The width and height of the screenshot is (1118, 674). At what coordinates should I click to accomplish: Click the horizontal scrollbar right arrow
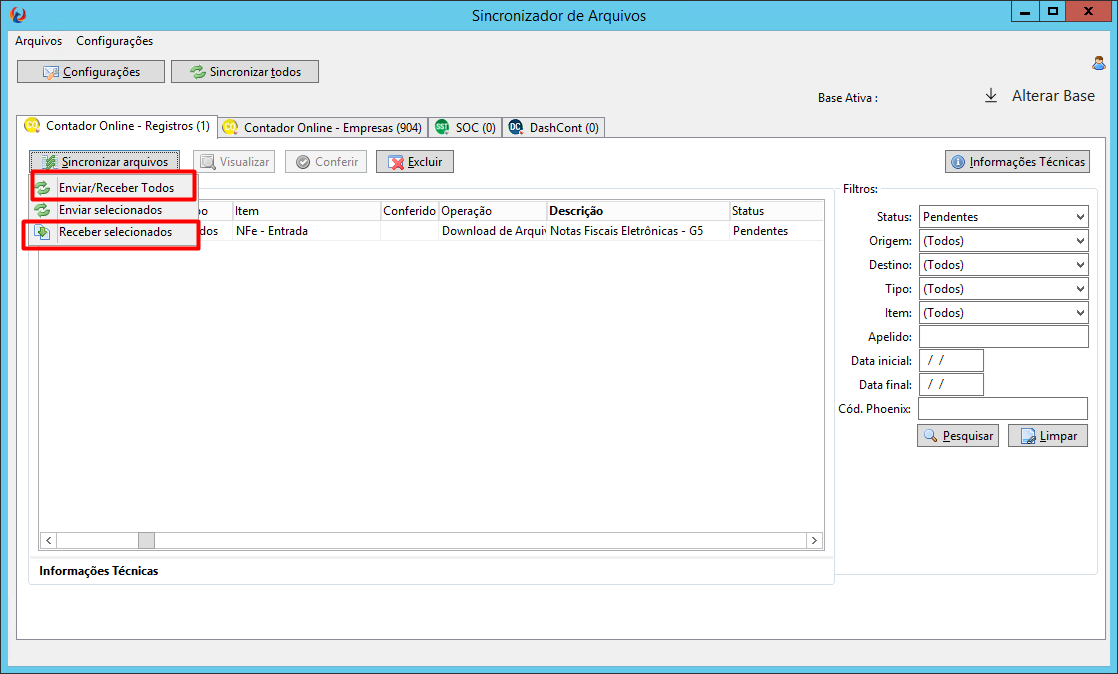click(814, 540)
